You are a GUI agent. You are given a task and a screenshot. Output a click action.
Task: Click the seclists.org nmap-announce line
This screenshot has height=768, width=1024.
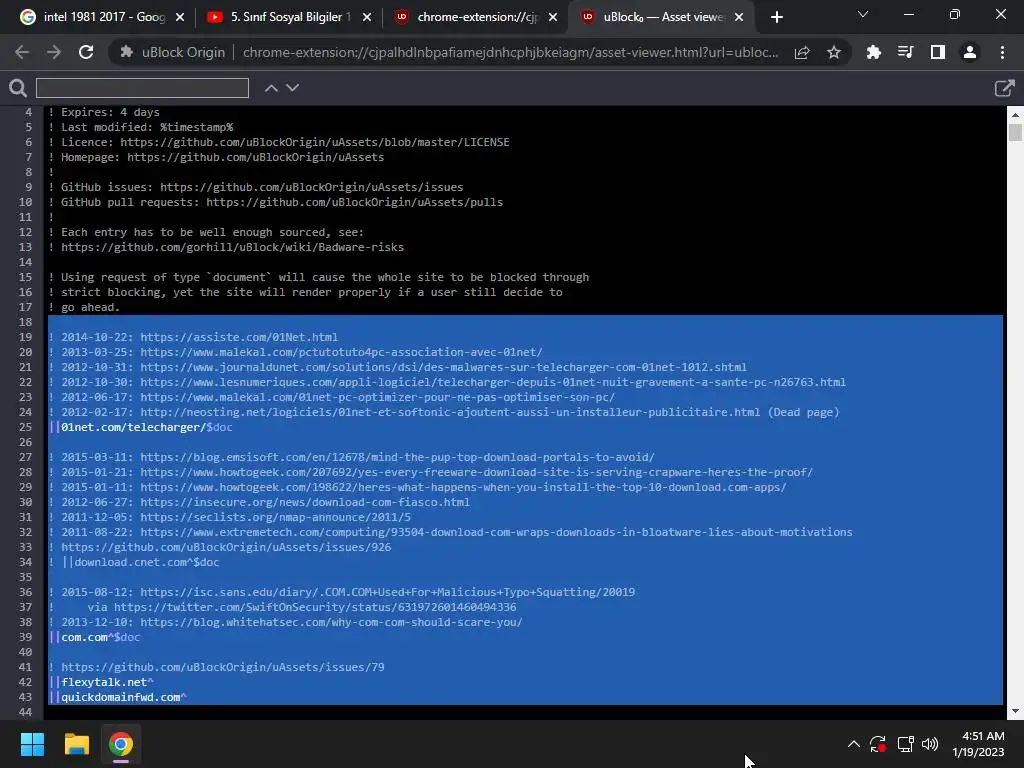click(229, 517)
